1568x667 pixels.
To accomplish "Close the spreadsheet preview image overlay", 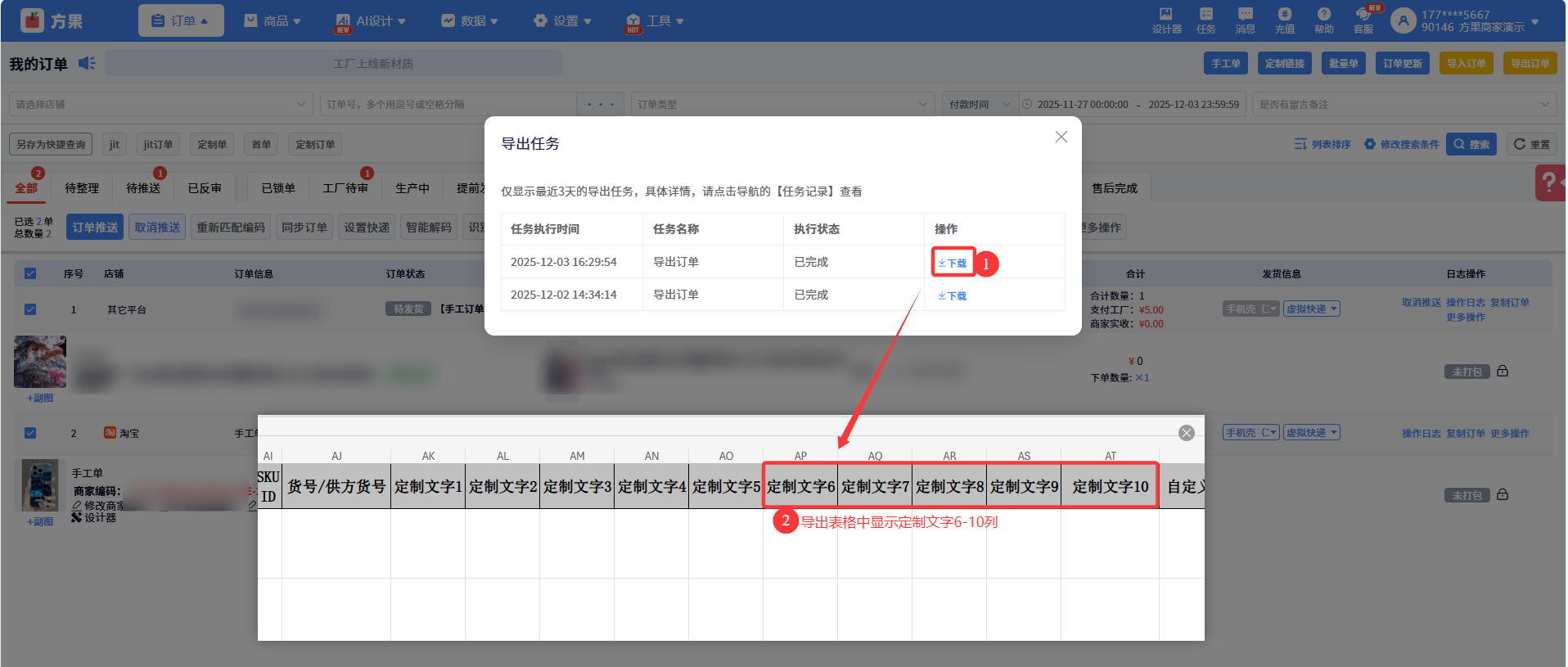I will 1186,433.
